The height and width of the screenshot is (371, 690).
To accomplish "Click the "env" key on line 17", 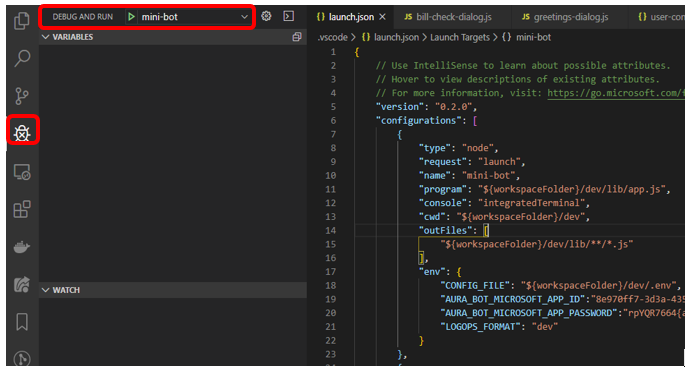I will pyautogui.click(x=432, y=272).
